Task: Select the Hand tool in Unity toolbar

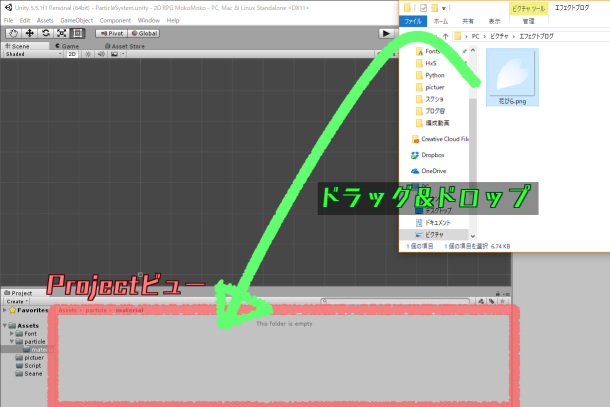Action: pos(14,33)
